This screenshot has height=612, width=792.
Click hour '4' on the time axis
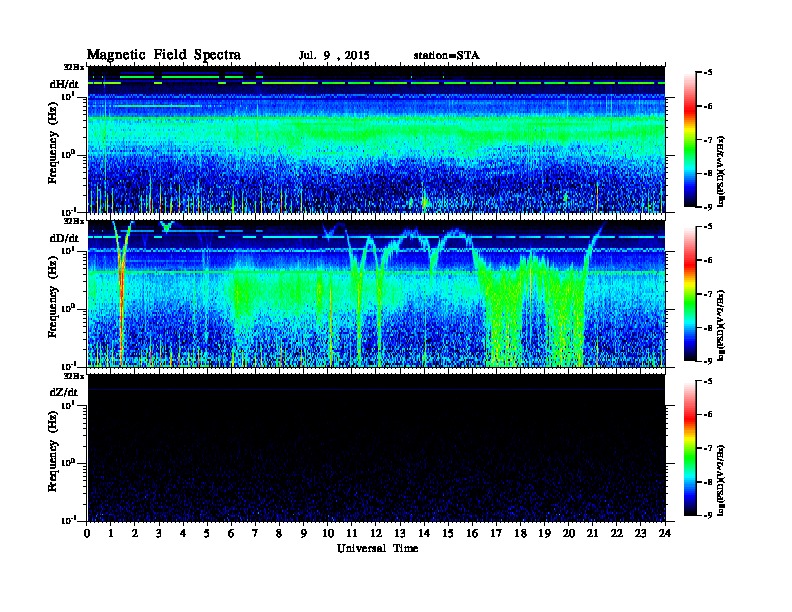184,534
